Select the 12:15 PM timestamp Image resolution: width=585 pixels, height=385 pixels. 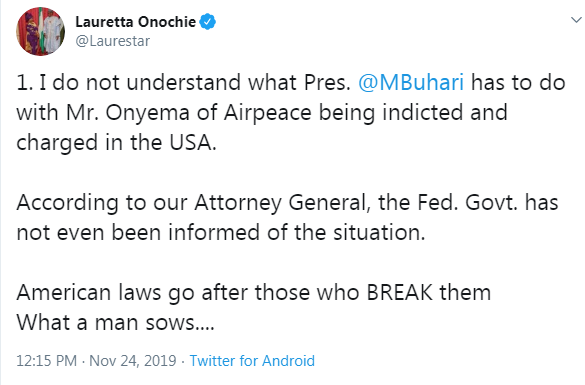pyautogui.click(x=47, y=361)
